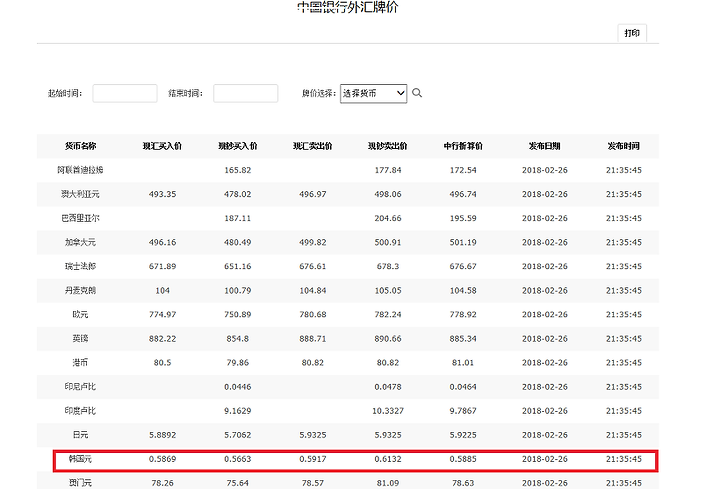Click the value 0.5885 in the 韩国元 row
The height and width of the screenshot is (489, 720).
463,459
